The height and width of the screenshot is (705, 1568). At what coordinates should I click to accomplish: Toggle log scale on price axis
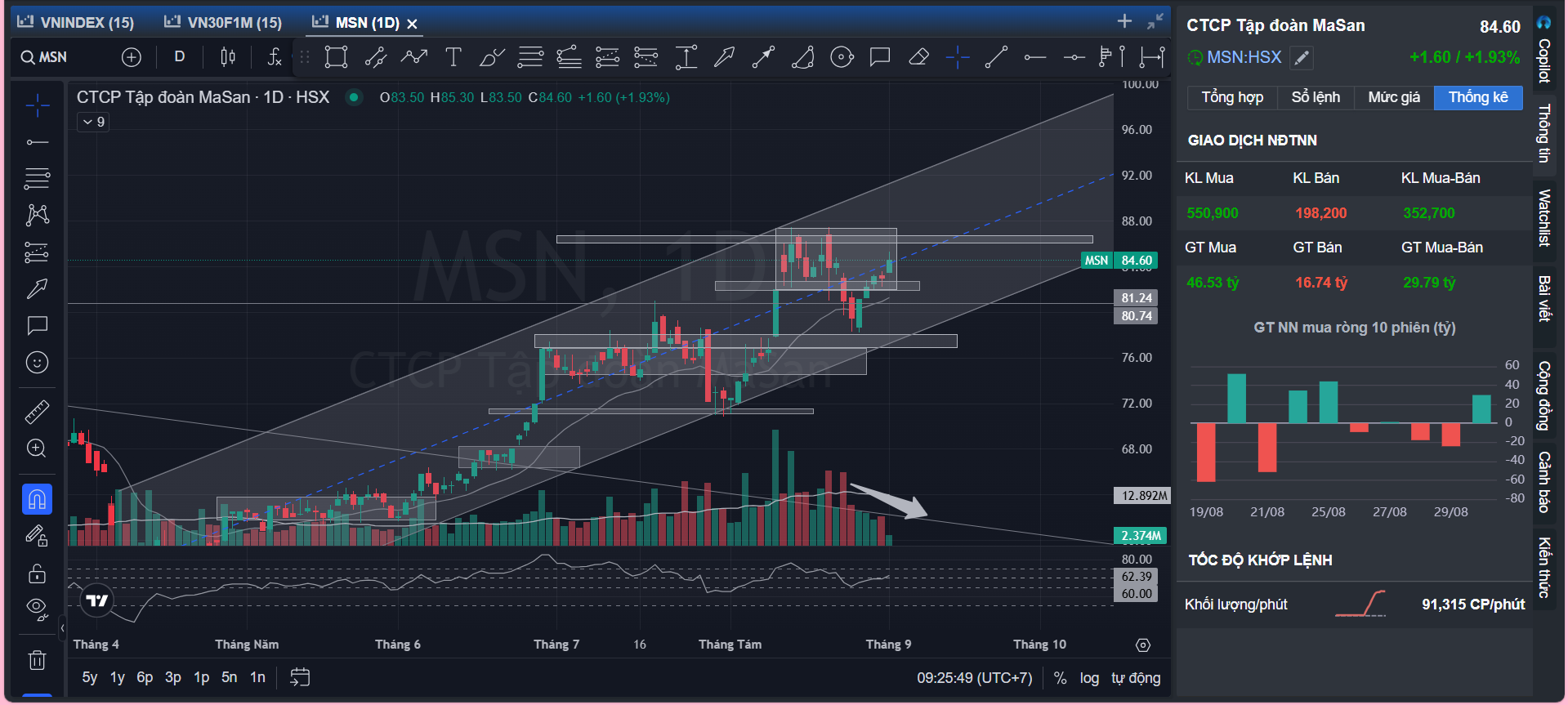[1089, 678]
